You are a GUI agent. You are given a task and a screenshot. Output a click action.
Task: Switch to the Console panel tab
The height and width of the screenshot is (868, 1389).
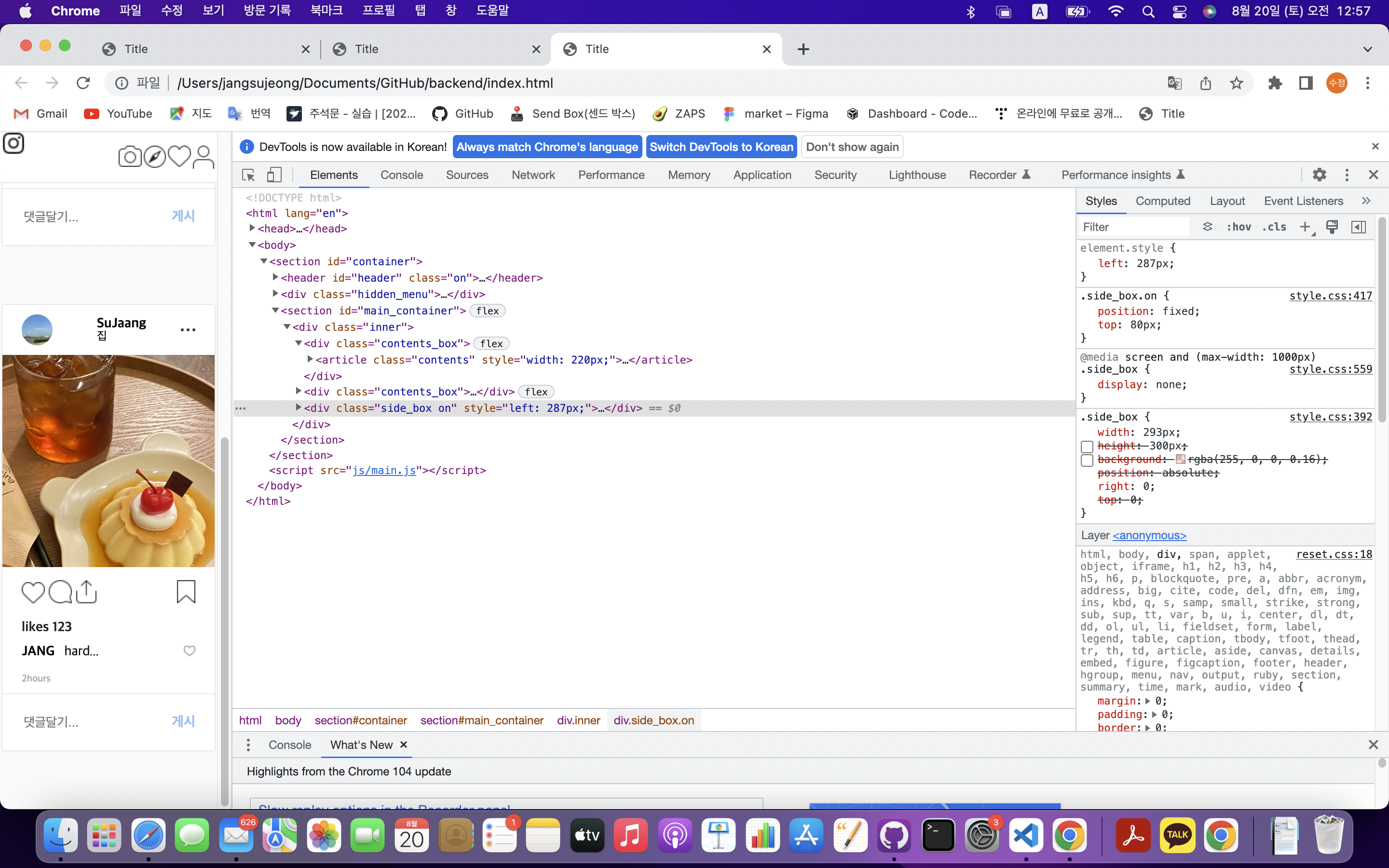click(401, 175)
